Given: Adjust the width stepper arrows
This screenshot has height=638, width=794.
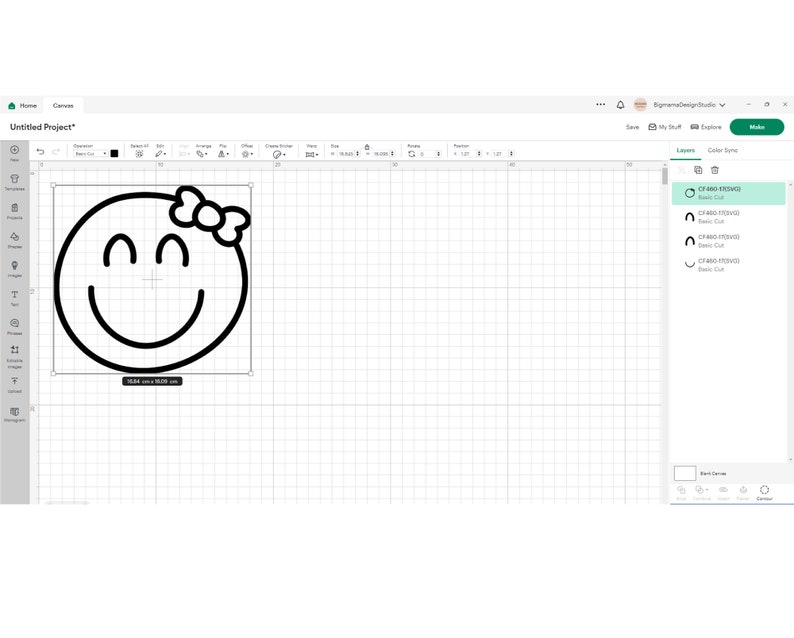Looking at the screenshot, I should (x=358, y=154).
